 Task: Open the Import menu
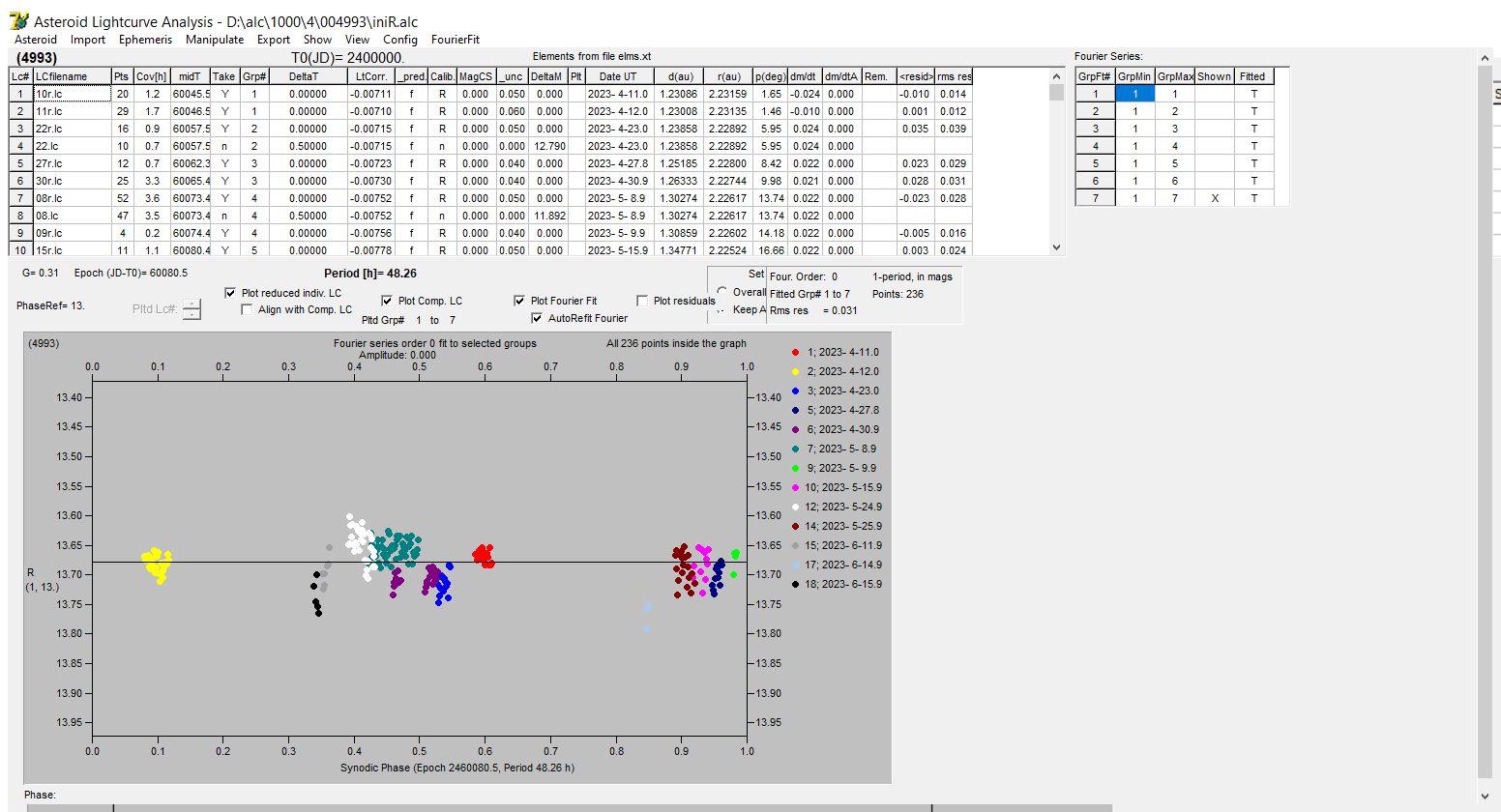[x=88, y=40]
